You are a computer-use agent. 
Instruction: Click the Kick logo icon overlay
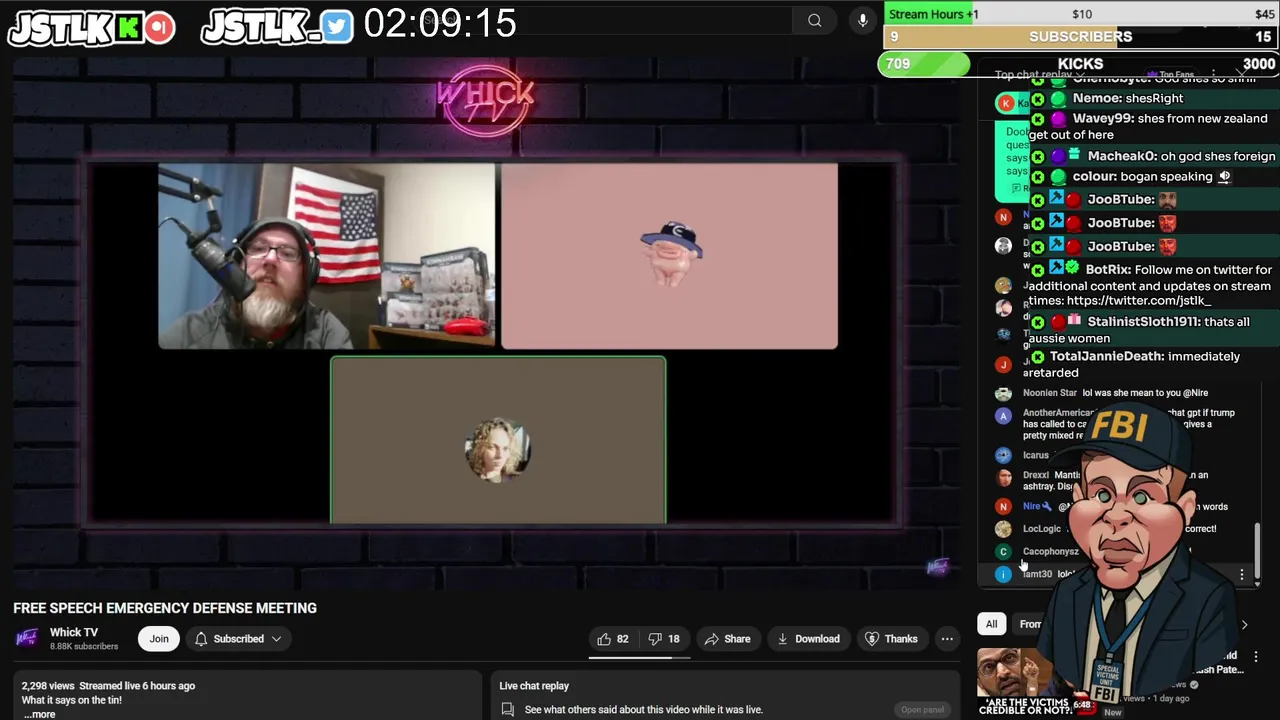point(128,29)
